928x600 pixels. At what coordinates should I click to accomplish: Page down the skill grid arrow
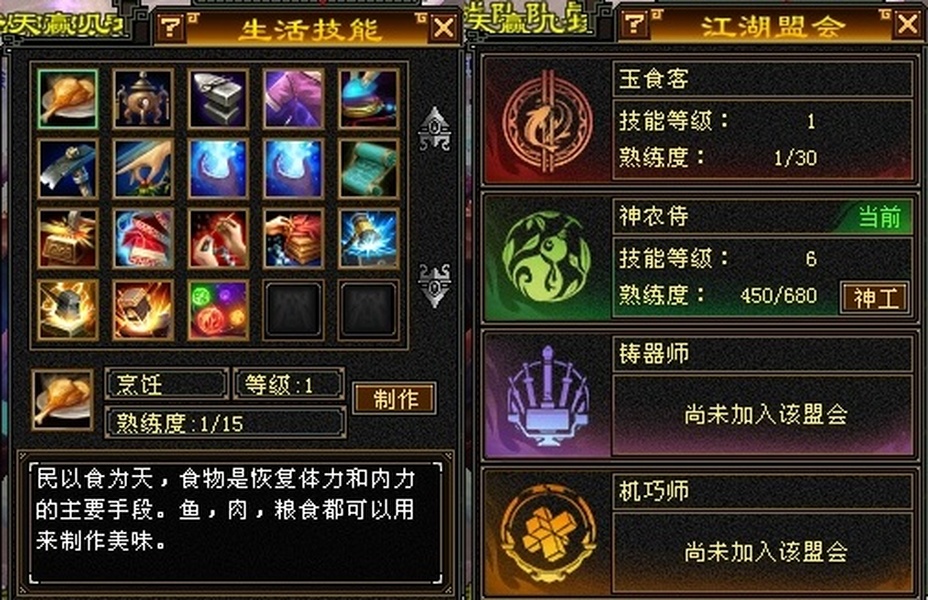[x=434, y=285]
